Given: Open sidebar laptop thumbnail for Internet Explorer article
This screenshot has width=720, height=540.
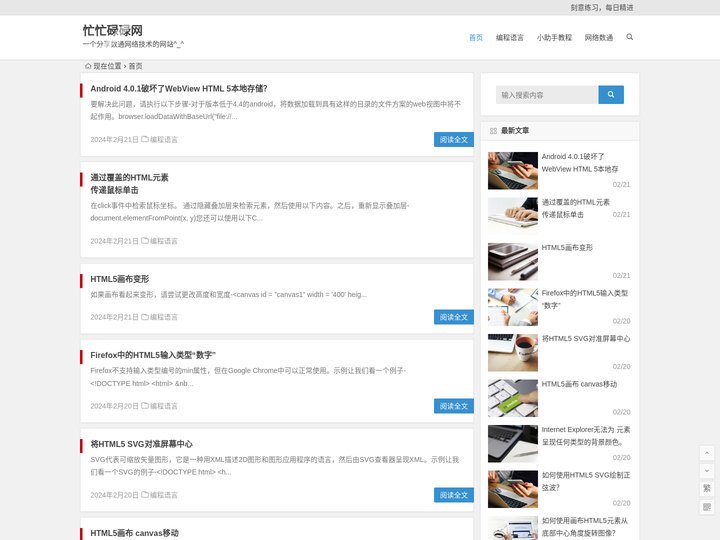Looking at the screenshot, I should [x=512, y=444].
